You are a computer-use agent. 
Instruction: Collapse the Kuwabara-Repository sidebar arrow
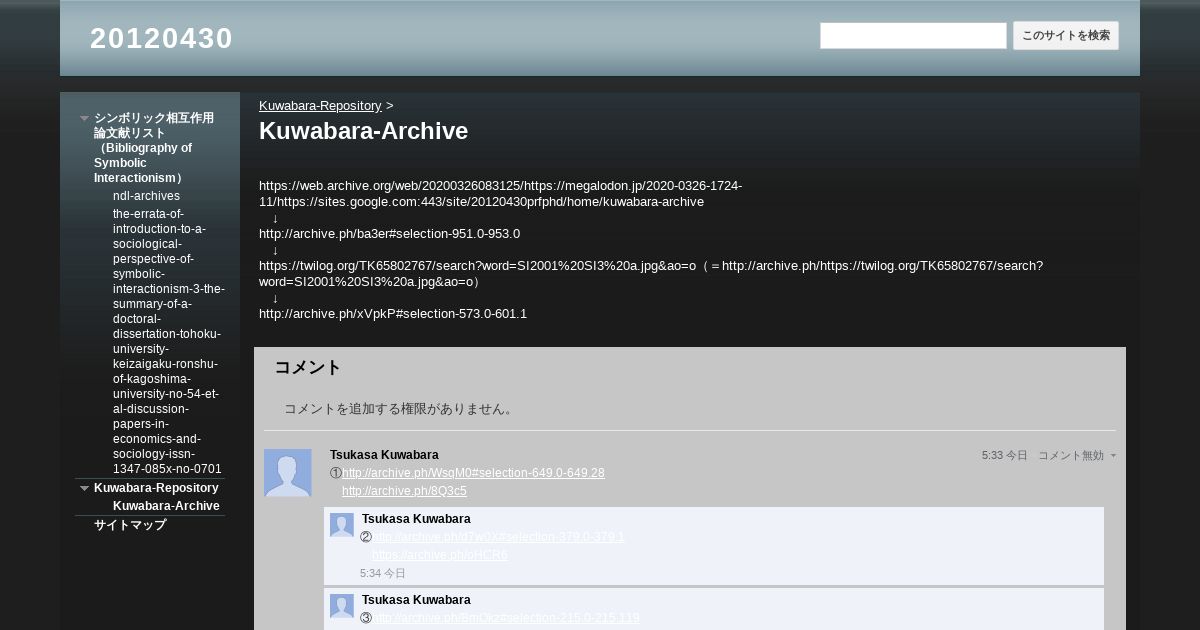click(85, 488)
